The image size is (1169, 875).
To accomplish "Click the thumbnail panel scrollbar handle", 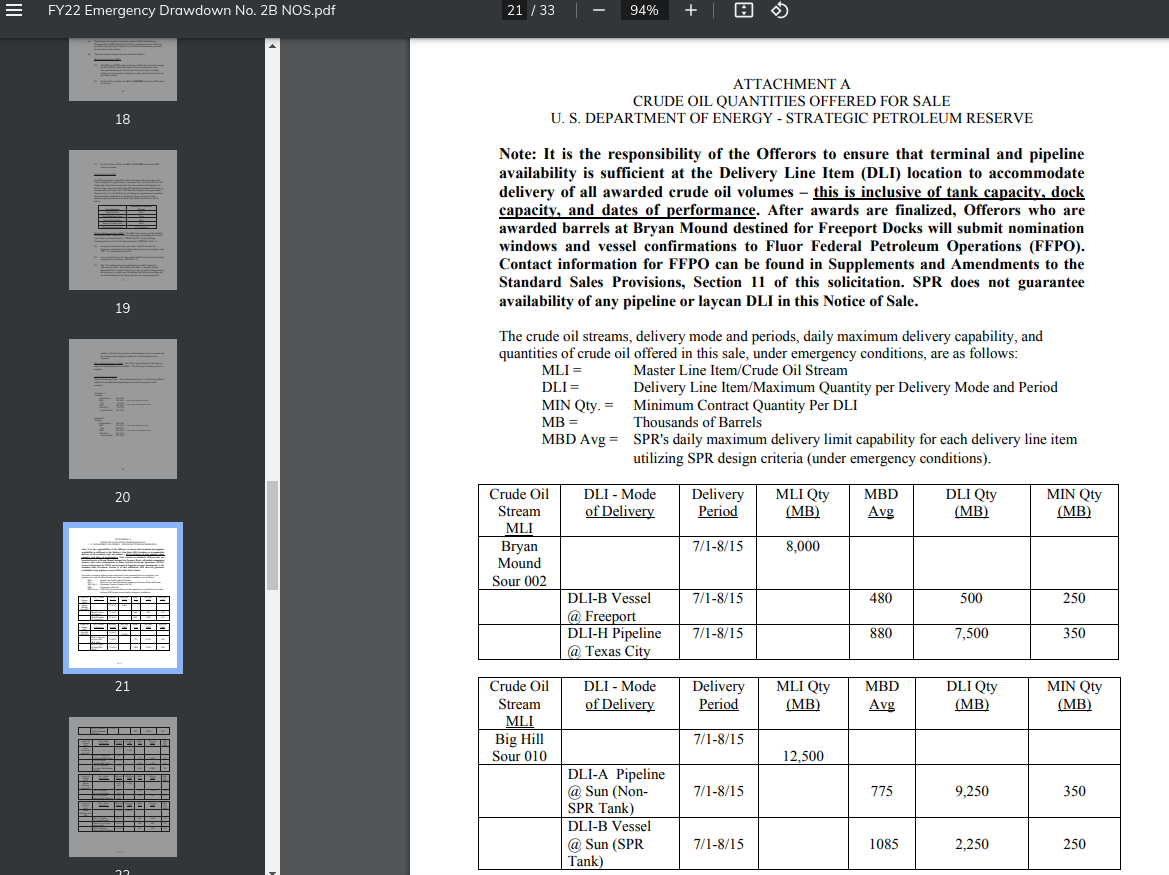I will pos(272,535).
